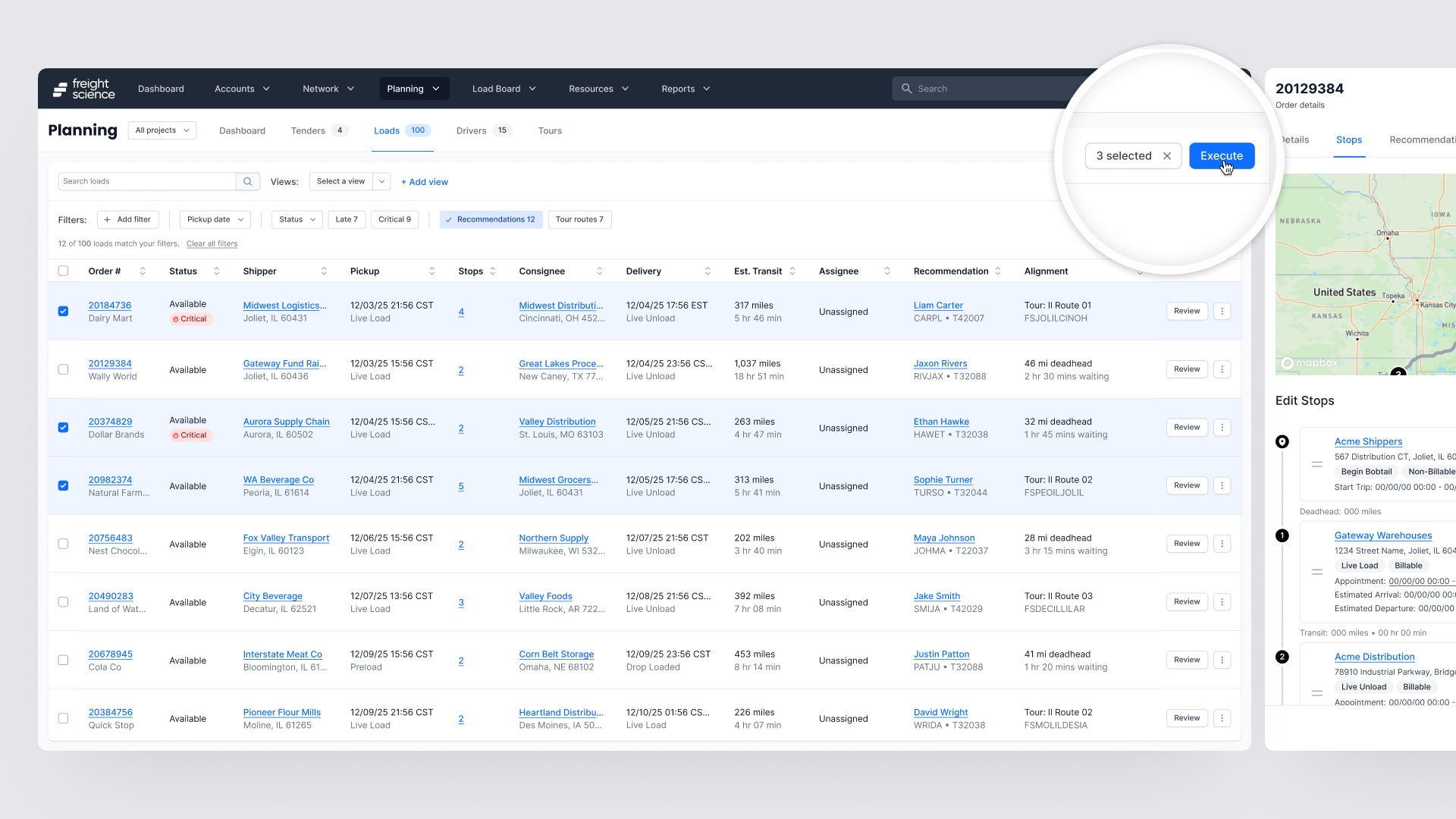
Task: Expand the Pickup date filter dropdown
Action: tap(215, 220)
